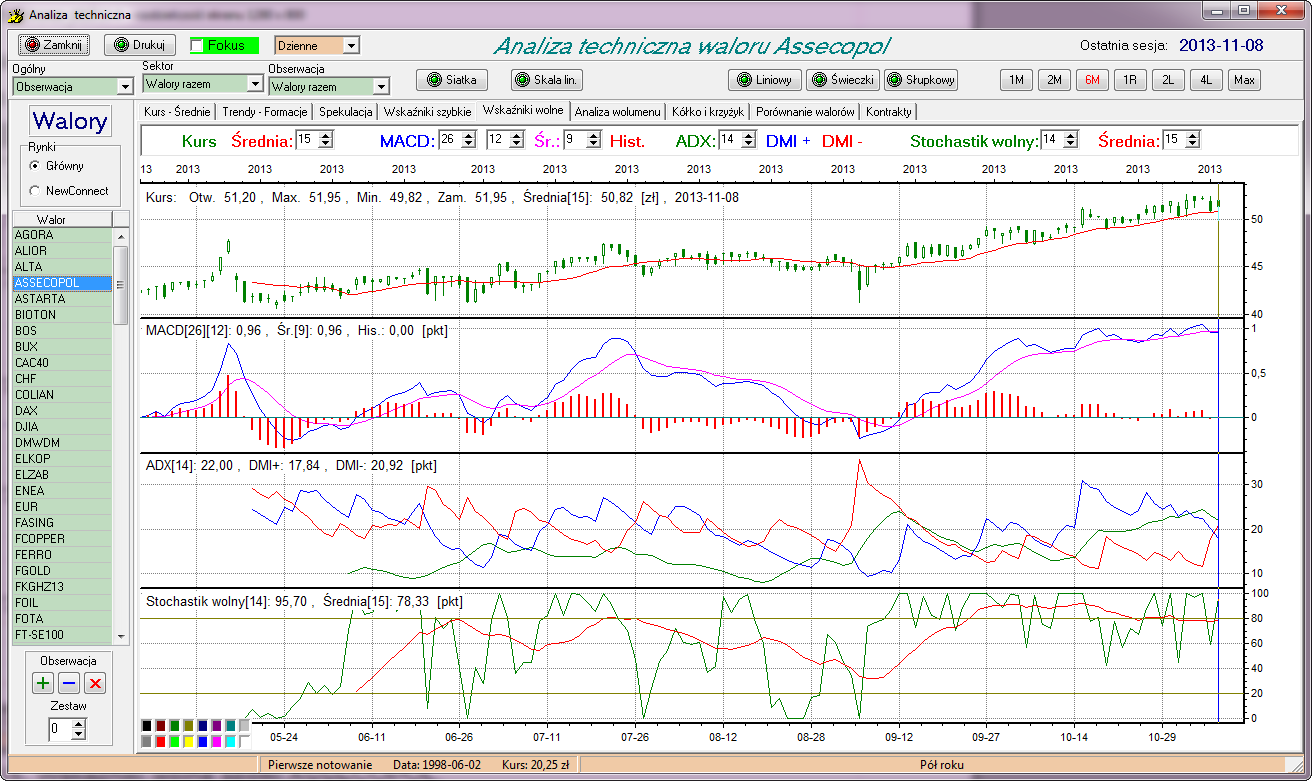The height and width of the screenshot is (781, 1312).
Task: Open the Trendy - Formacje tab
Action: (265, 111)
